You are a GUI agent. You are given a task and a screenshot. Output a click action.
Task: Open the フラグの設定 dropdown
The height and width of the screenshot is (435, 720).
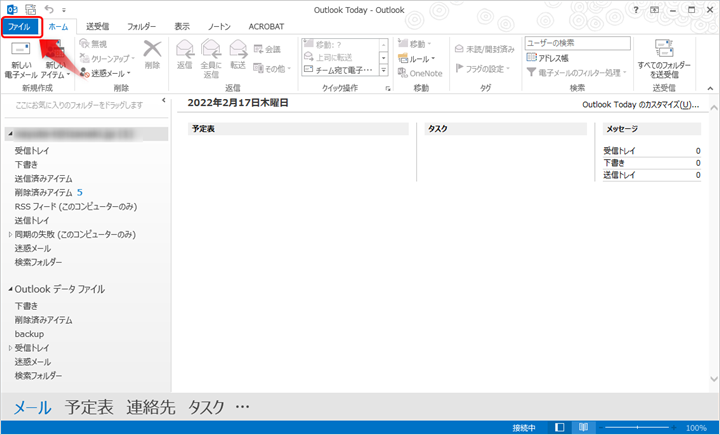click(483, 69)
